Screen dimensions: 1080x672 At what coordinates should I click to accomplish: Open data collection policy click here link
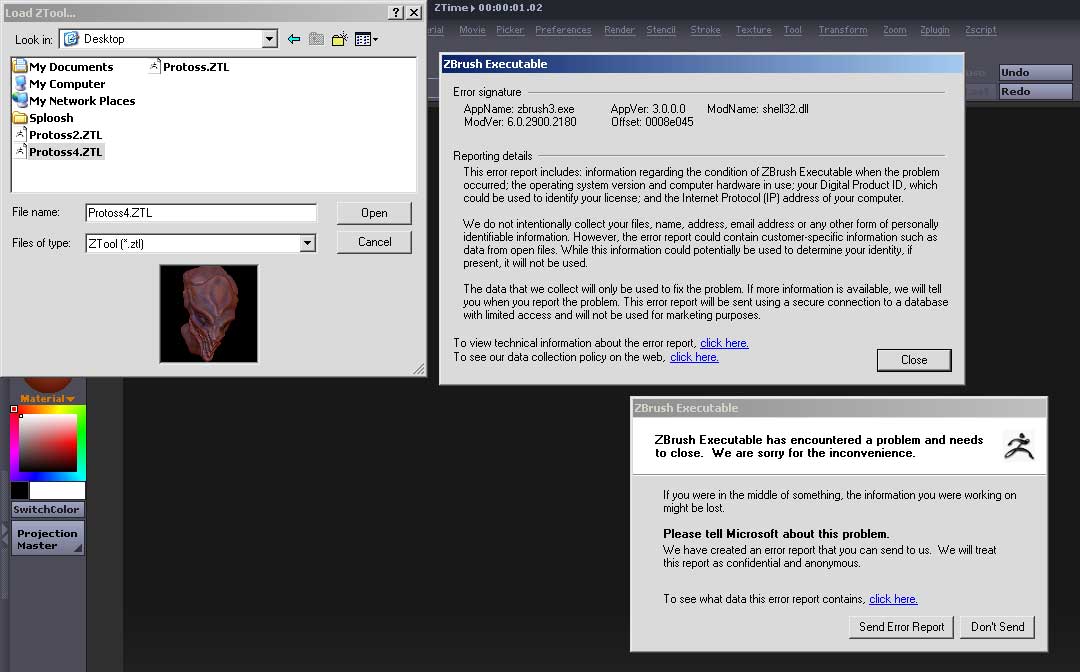pos(694,357)
